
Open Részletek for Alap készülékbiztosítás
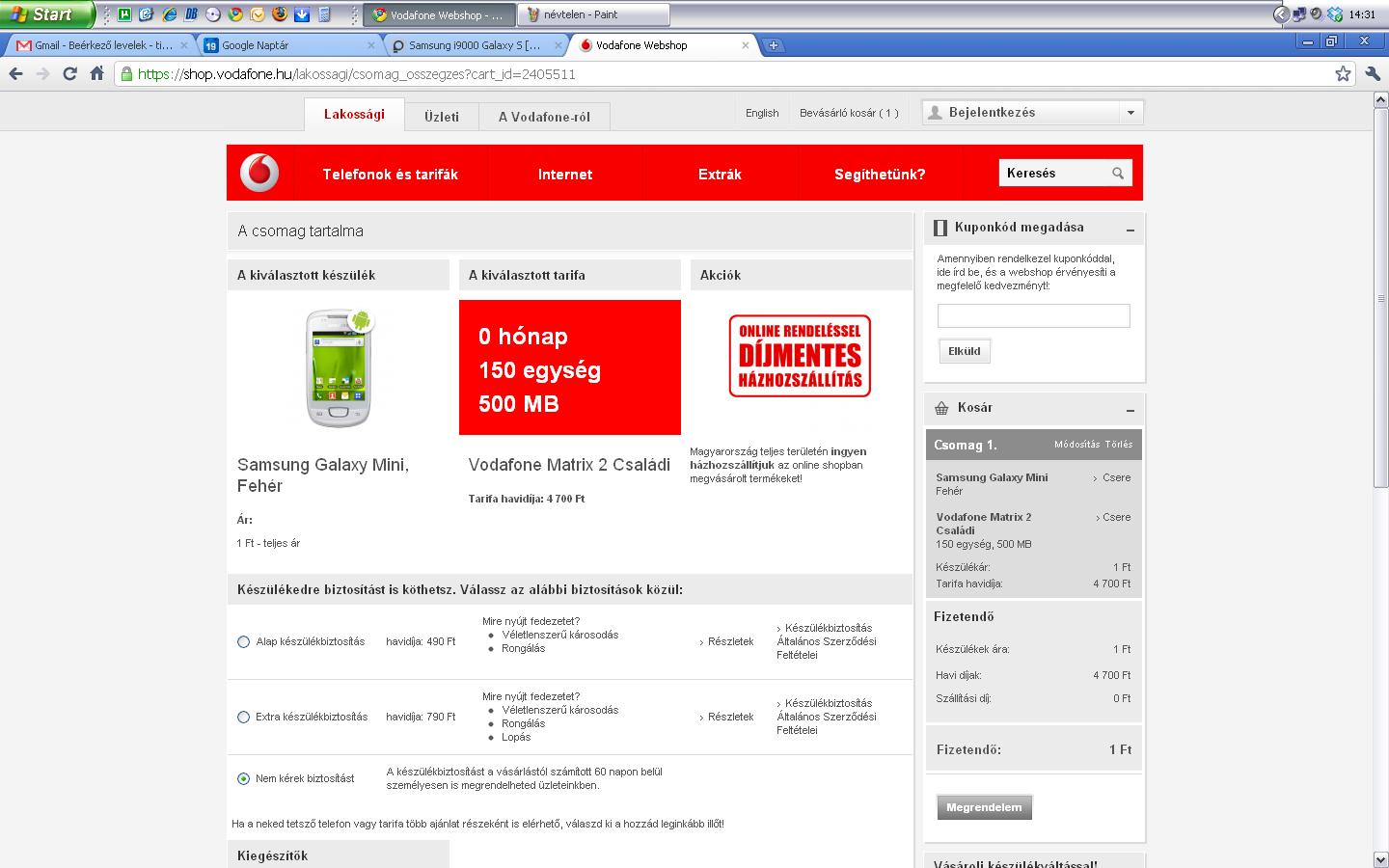pos(730,641)
